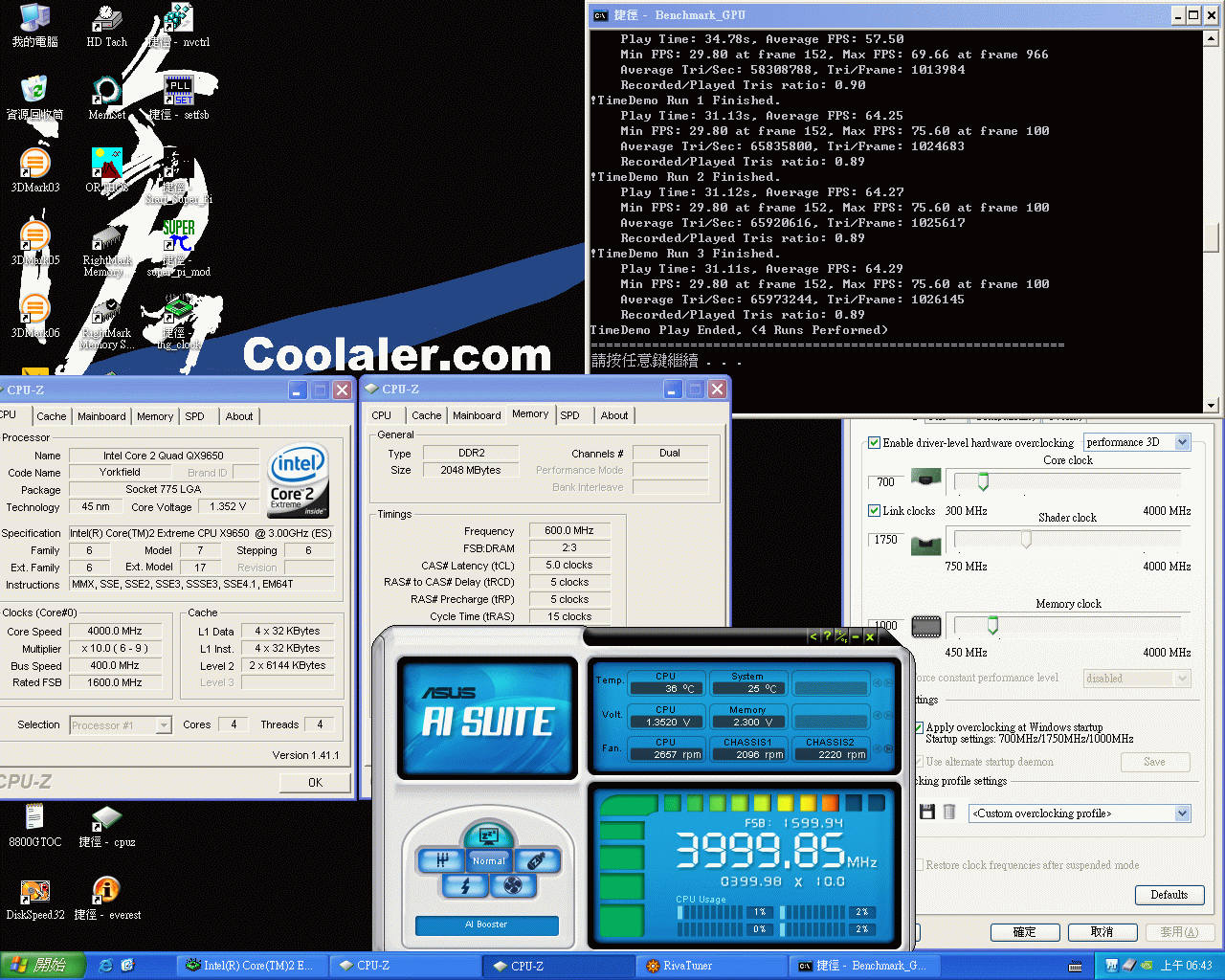Open the 8800GTOC text file icon
The height and width of the screenshot is (980, 1225).
click(x=34, y=825)
